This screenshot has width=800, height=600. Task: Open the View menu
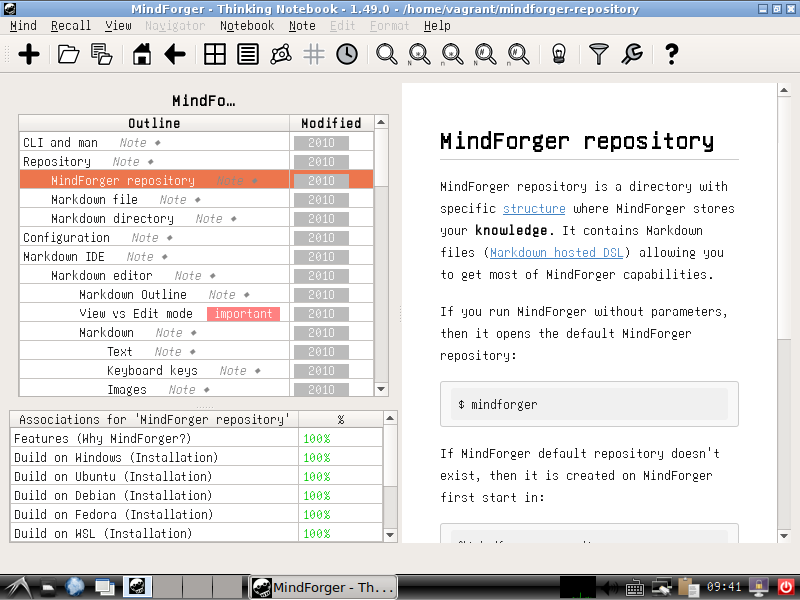(x=118, y=26)
